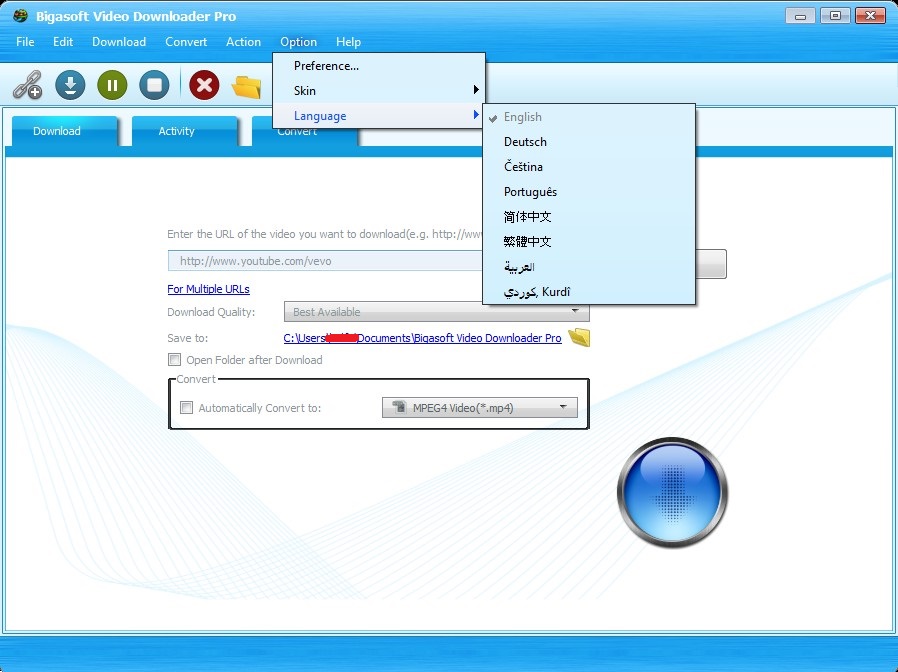Click the red delete toolbar icon
This screenshot has width=898, height=672.
click(x=204, y=85)
